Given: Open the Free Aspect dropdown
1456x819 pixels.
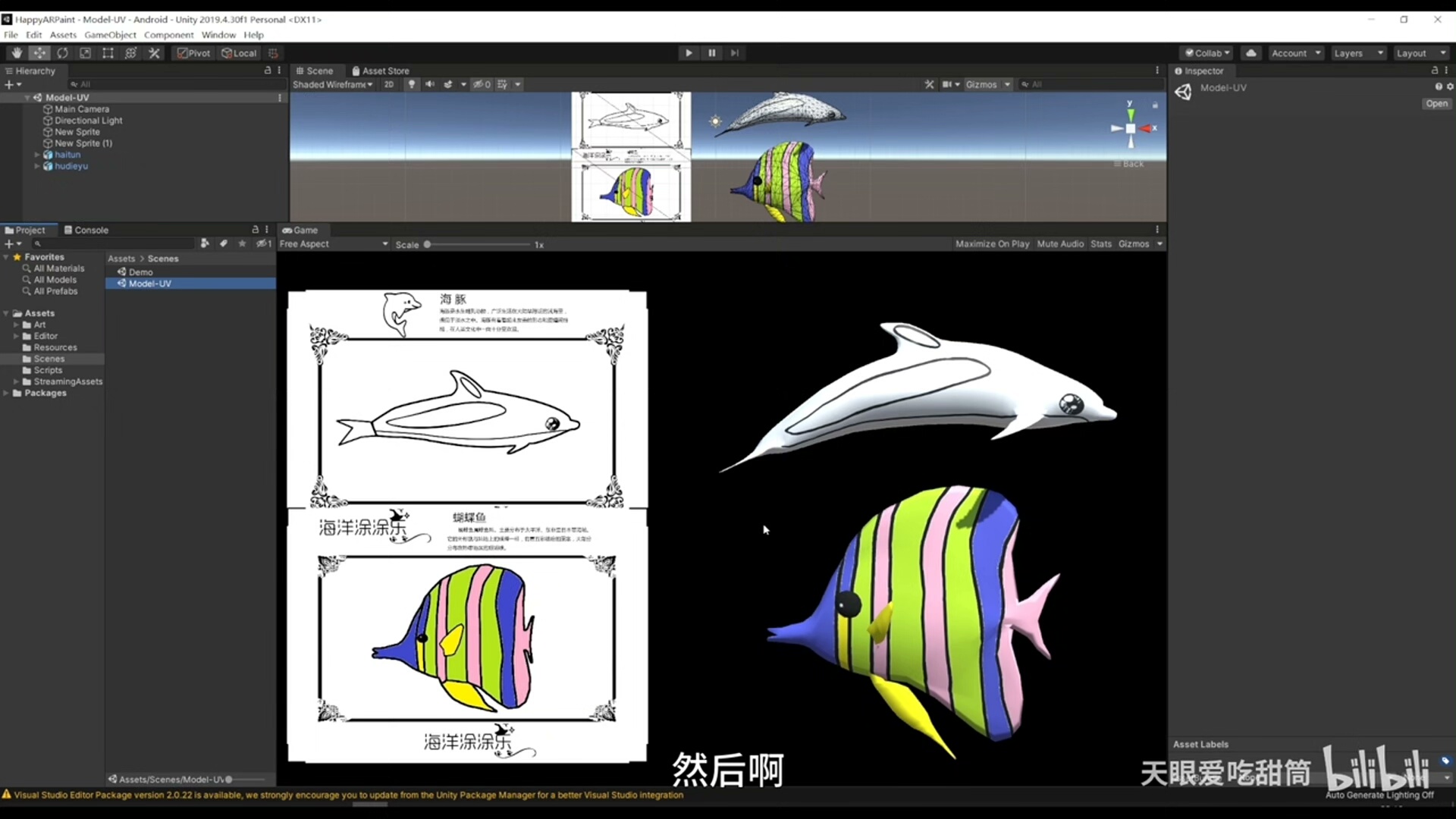Looking at the screenshot, I should pos(334,244).
